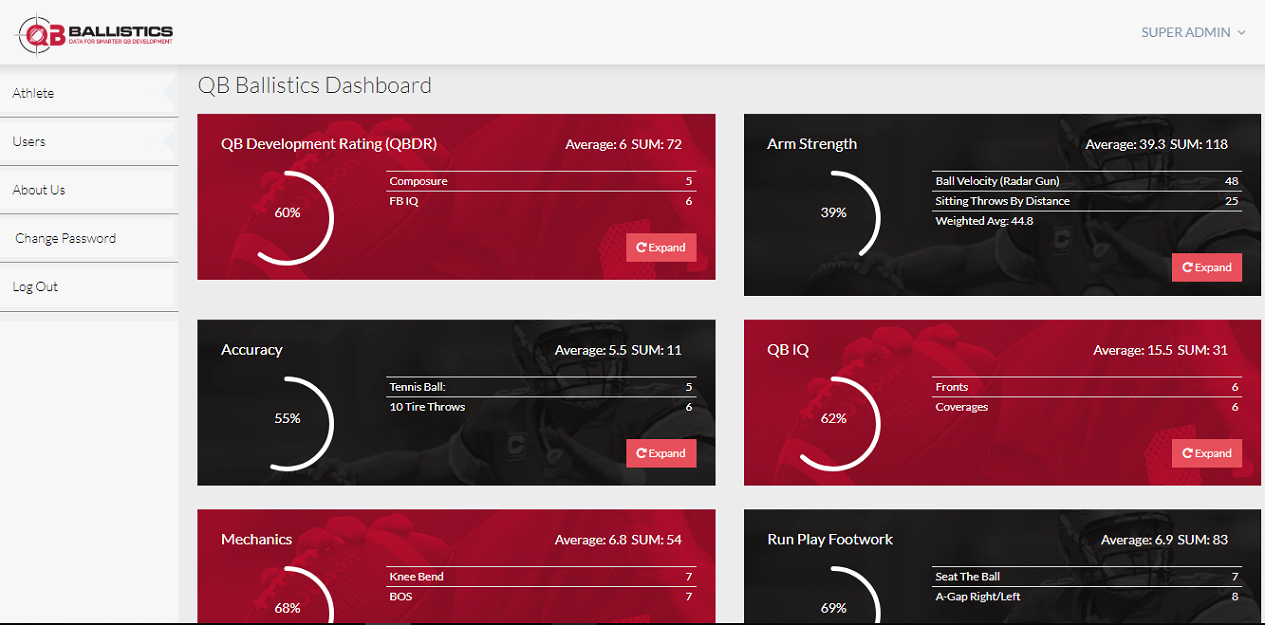This screenshot has height=625, width=1265.
Task: Open the About Us page
Action: coord(39,190)
